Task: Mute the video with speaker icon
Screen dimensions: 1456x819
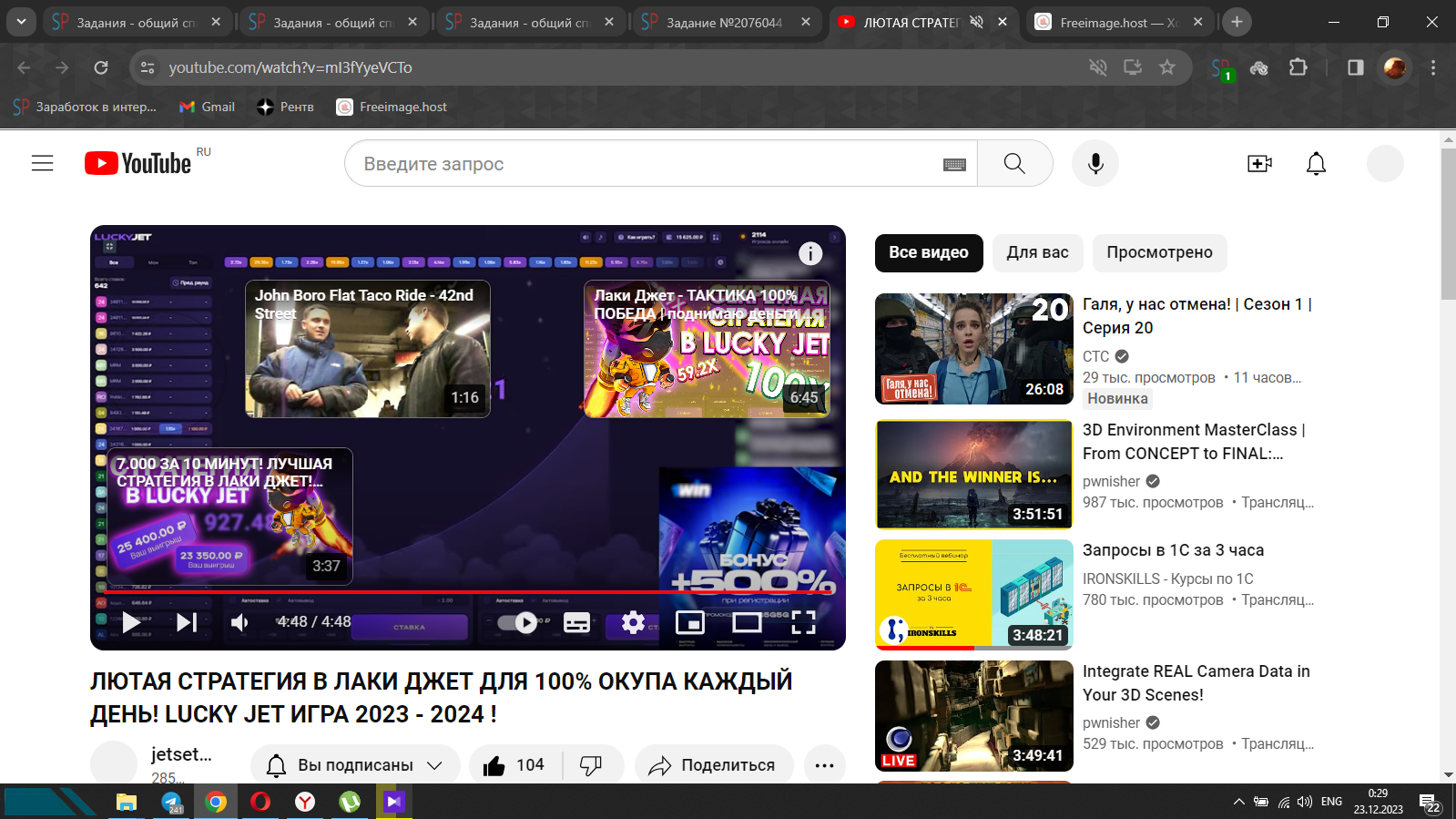Action: point(239,622)
